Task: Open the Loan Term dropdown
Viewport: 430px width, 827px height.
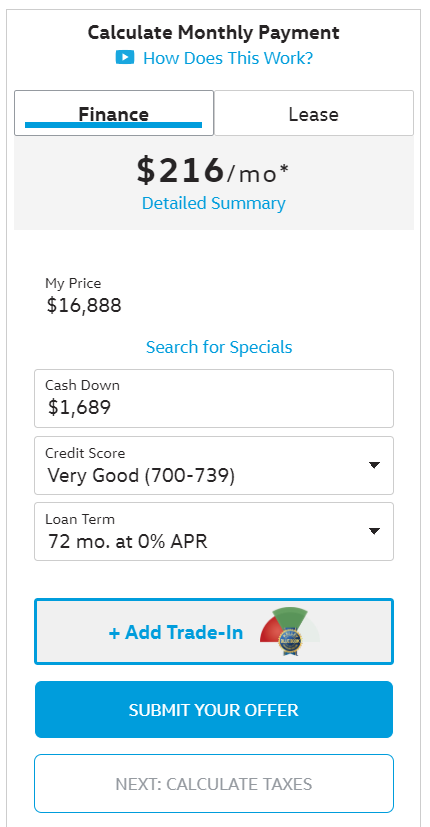Action: pyautogui.click(x=214, y=531)
